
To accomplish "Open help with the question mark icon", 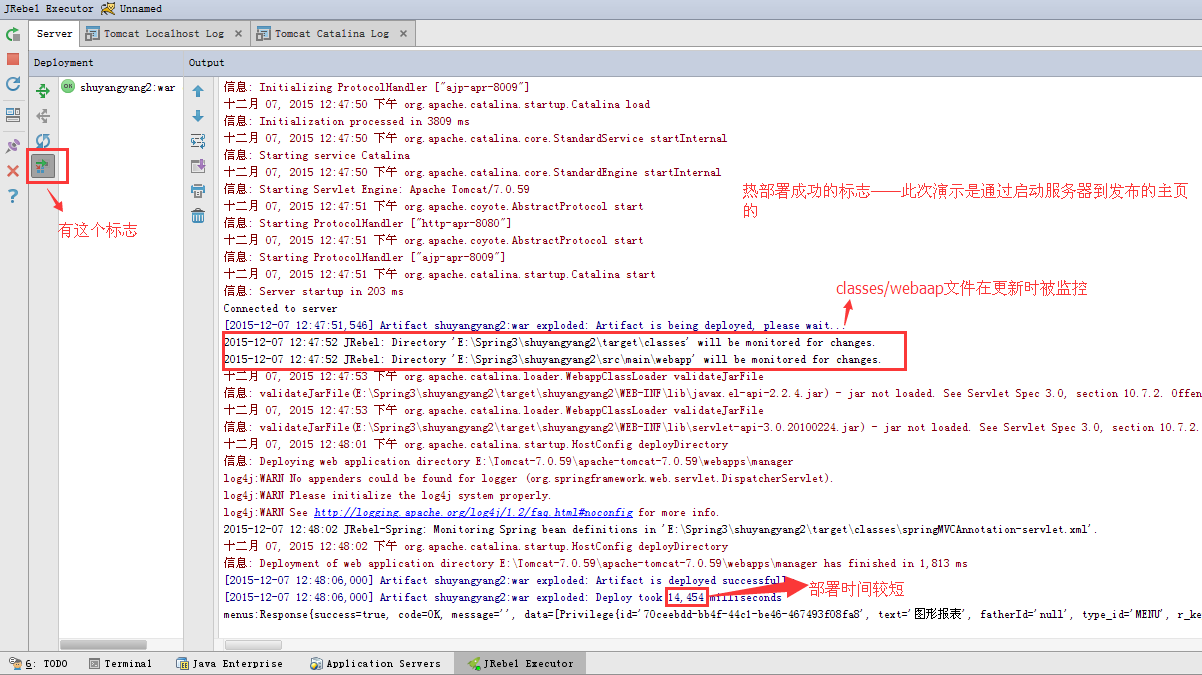I will coord(13,196).
